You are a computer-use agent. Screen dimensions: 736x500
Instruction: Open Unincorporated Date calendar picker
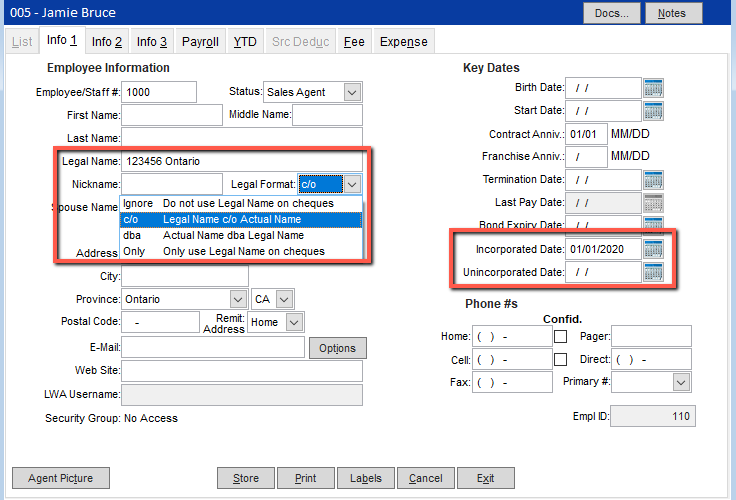tap(653, 272)
